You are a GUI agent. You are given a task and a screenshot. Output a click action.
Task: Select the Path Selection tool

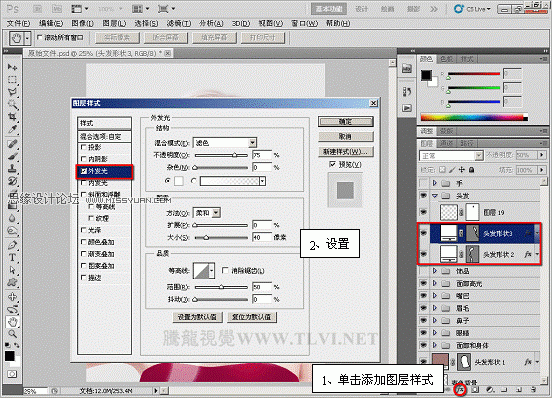[13, 270]
